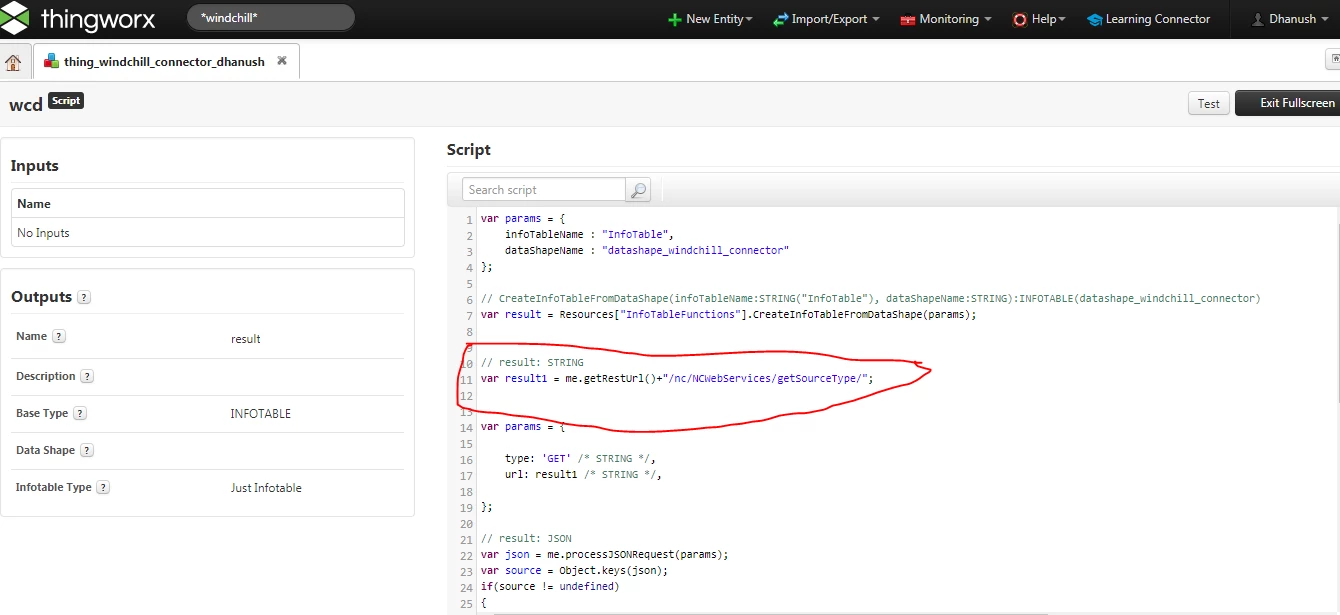Focus the top *windchill* search box
The image size is (1340, 615).
[x=270, y=18]
